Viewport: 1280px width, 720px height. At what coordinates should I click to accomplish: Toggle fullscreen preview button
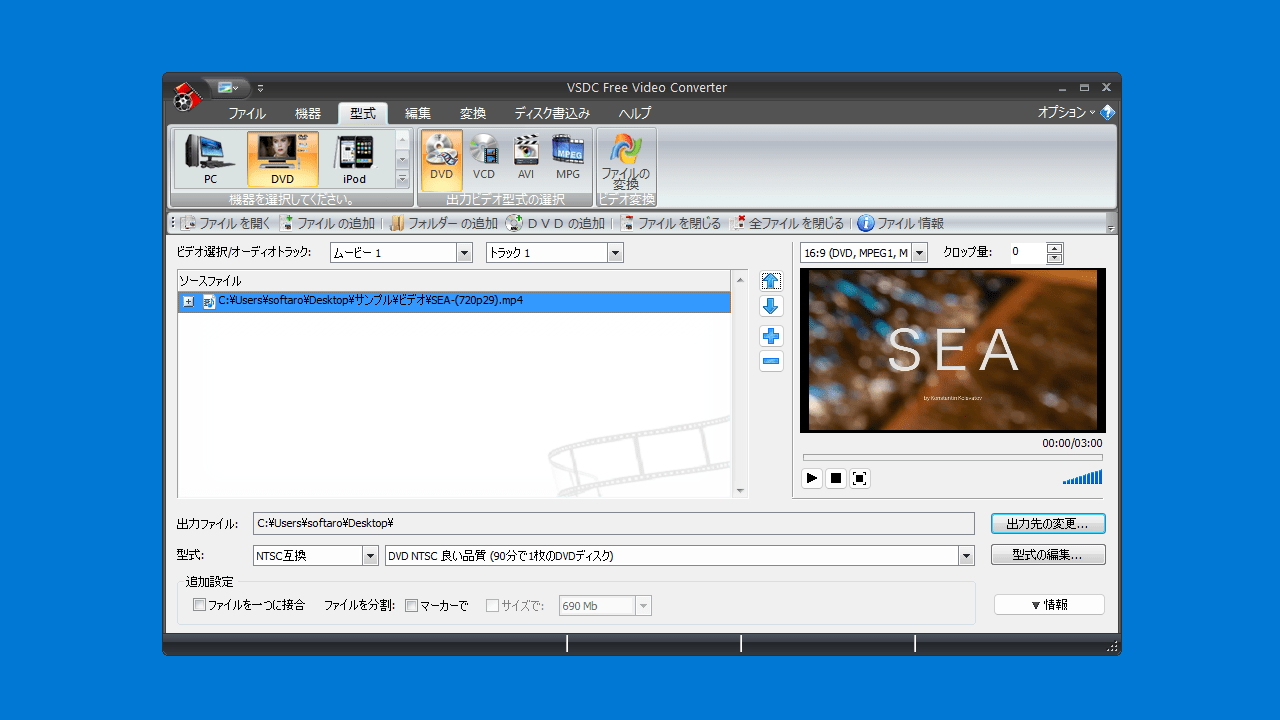(x=860, y=479)
